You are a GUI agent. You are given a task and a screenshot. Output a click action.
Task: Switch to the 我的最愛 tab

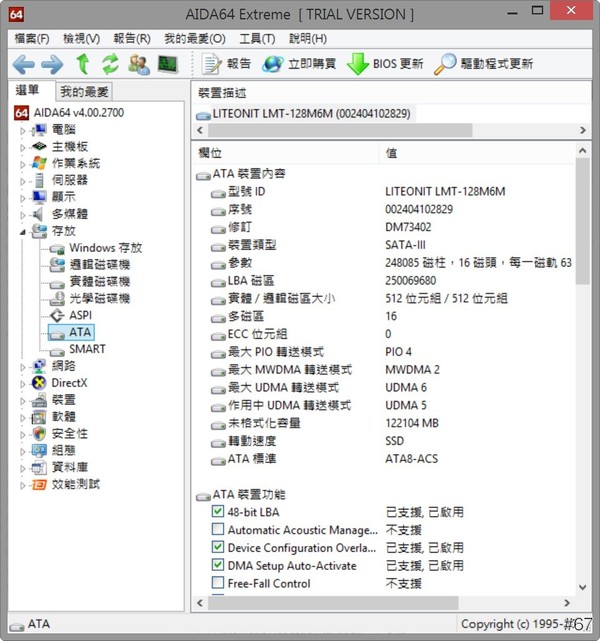[x=84, y=92]
